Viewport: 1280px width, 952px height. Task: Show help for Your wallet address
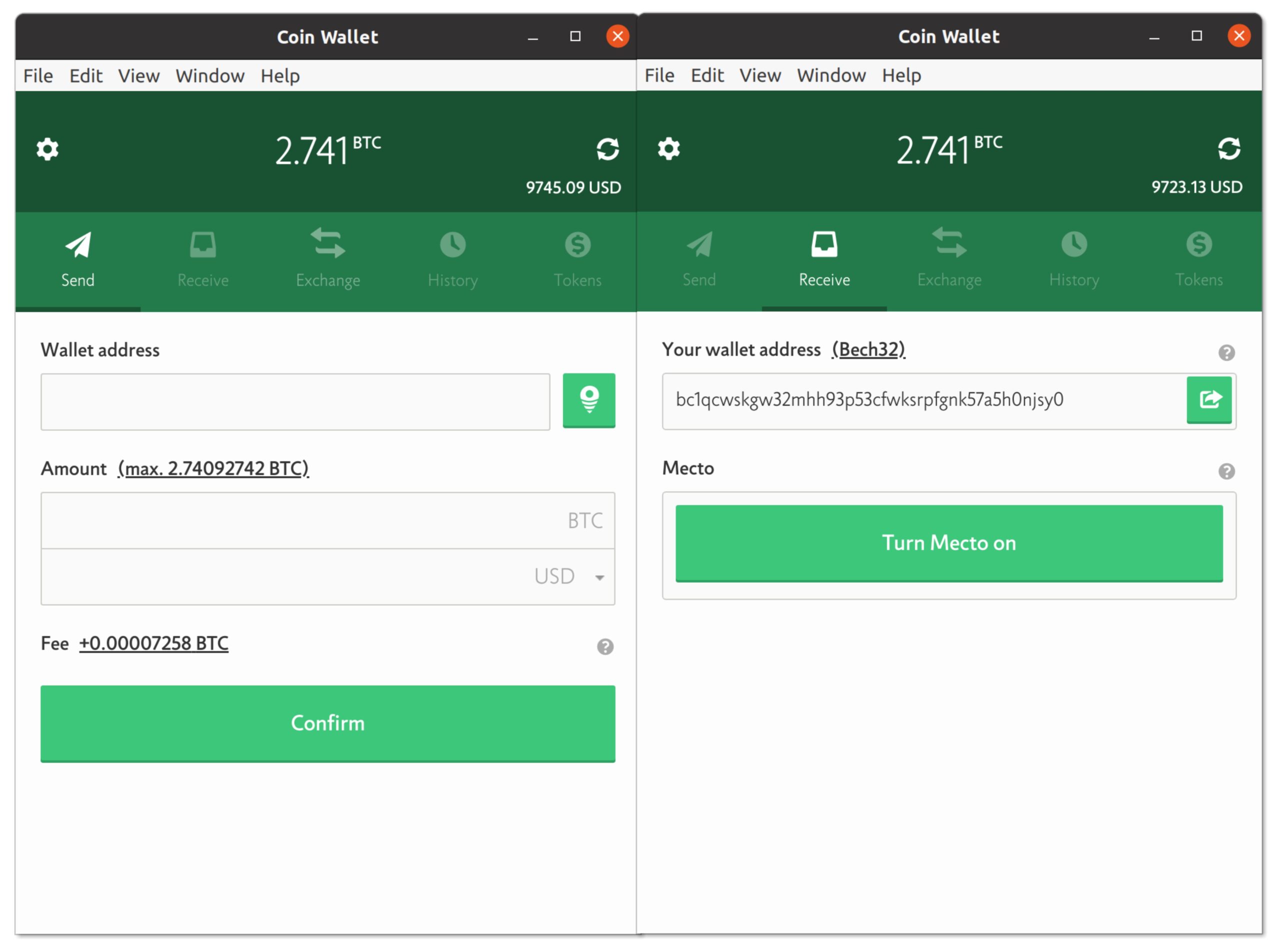point(1227,353)
